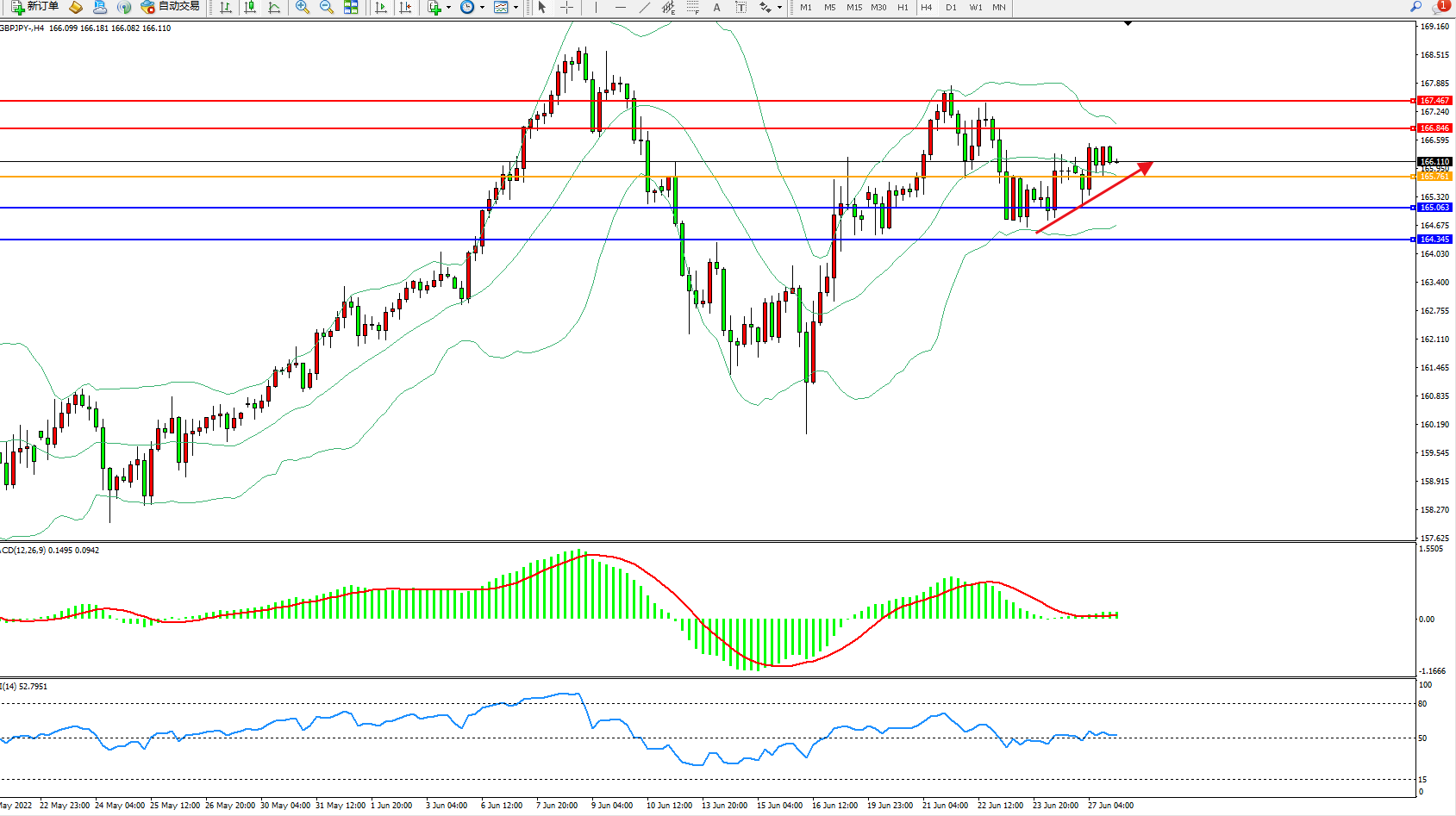Click the tile windows icon
Screen dimensions: 1456x816
(x=351, y=7)
